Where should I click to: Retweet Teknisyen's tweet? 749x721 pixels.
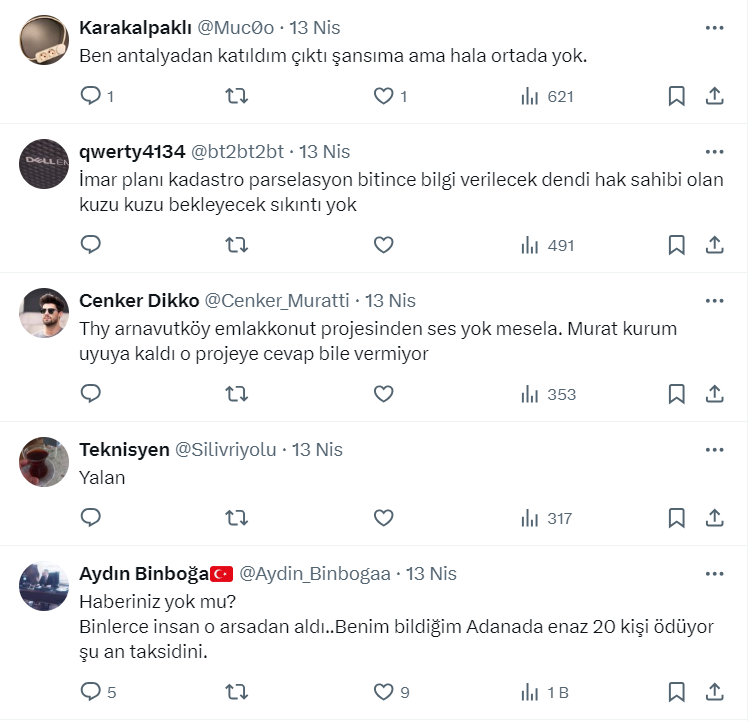tap(236, 518)
